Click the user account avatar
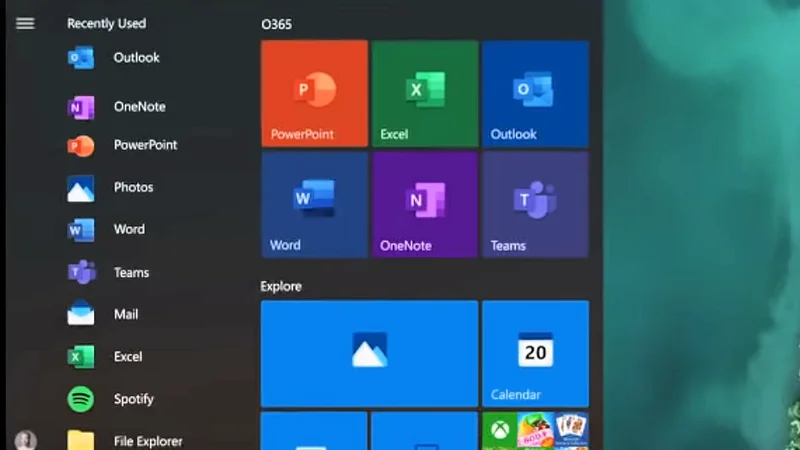 tap(26, 440)
